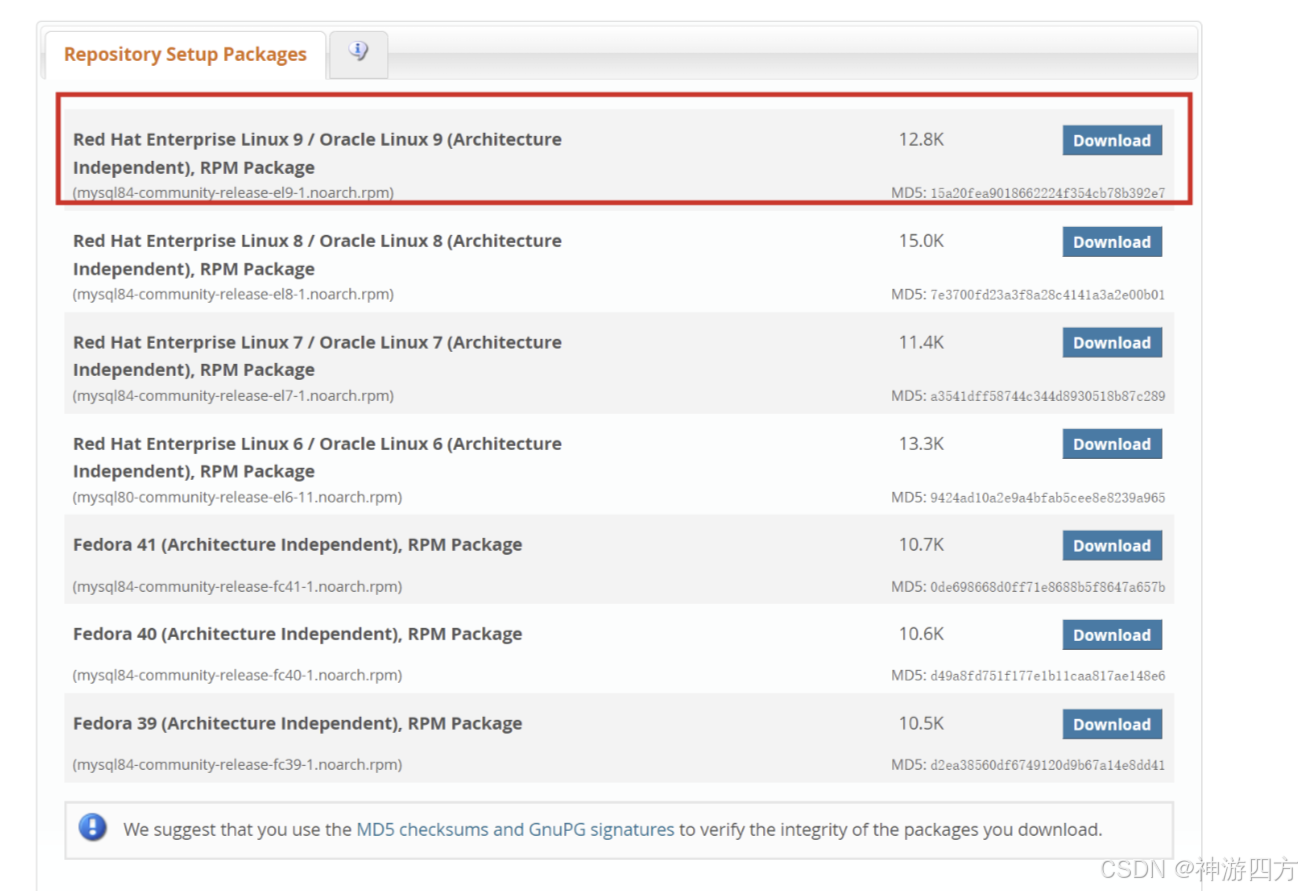Download the Red Hat Enterprise Linux 6 package
The width and height of the screenshot is (1302, 891).
click(1112, 445)
